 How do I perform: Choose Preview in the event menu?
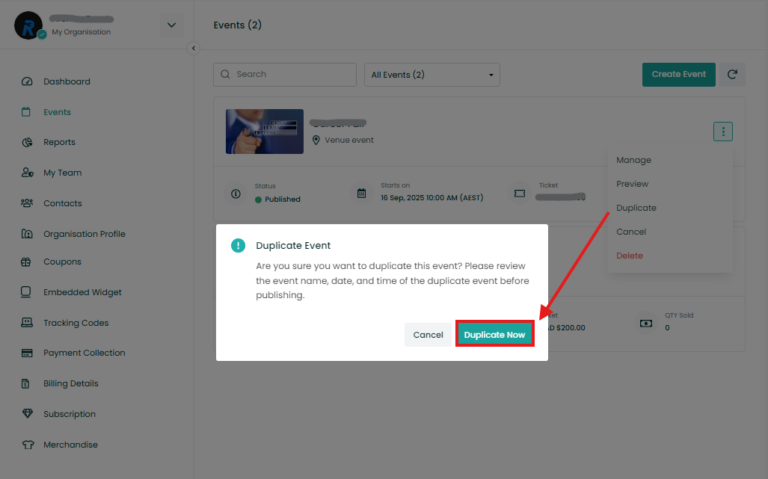click(632, 184)
